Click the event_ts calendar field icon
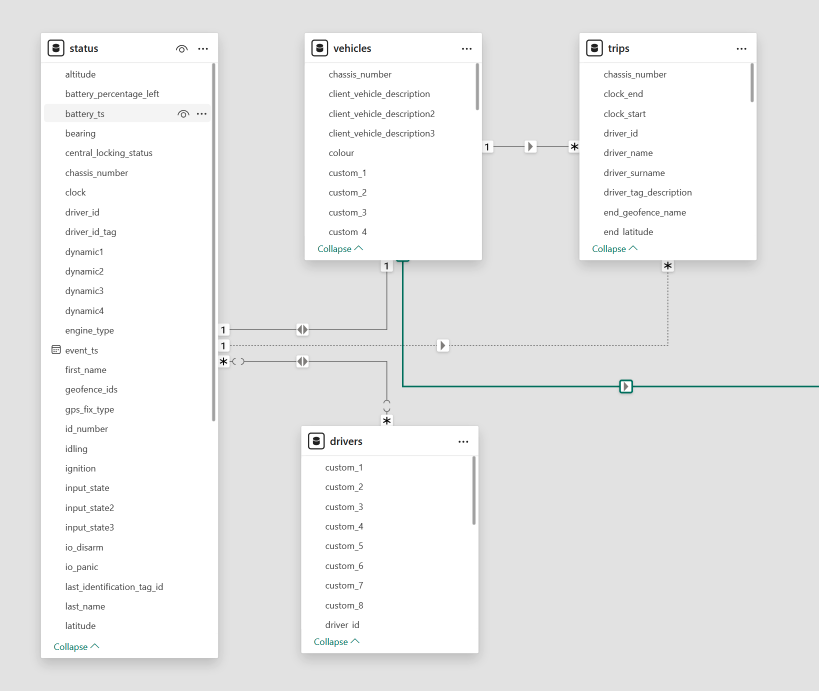This screenshot has height=691, width=819. (56, 350)
